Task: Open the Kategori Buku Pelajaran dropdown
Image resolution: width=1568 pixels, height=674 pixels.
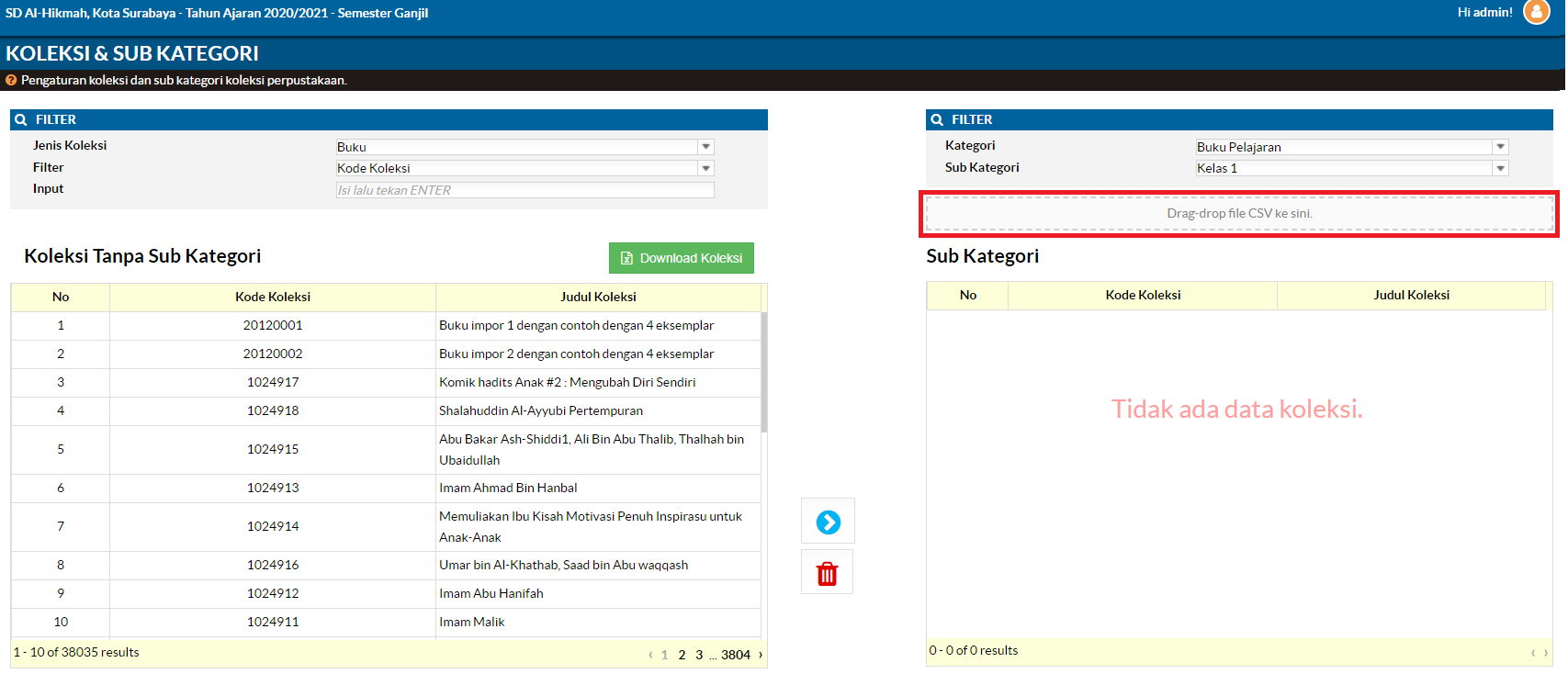Action: pyautogui.click(x=1351, y=147)
